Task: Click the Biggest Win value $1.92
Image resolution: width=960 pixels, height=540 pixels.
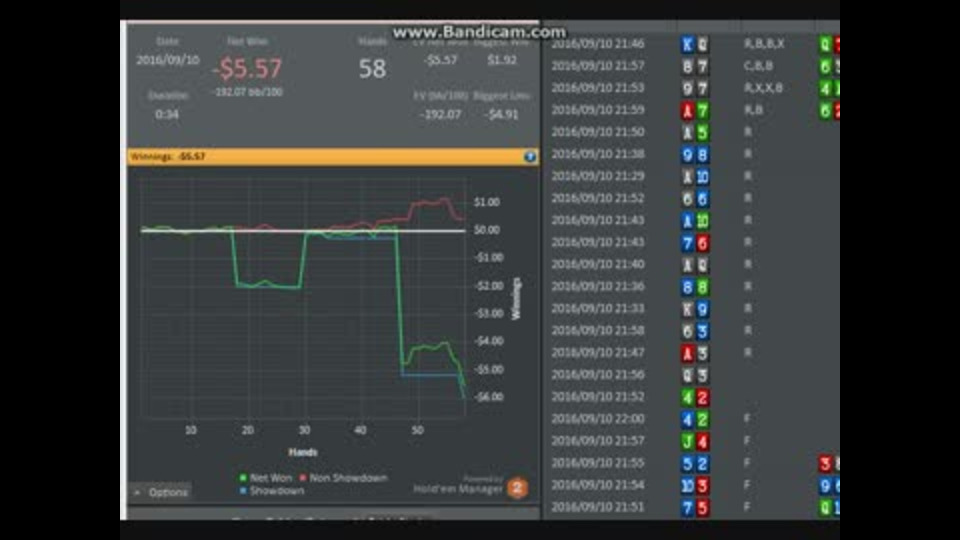Action: [x=502, y=60]
